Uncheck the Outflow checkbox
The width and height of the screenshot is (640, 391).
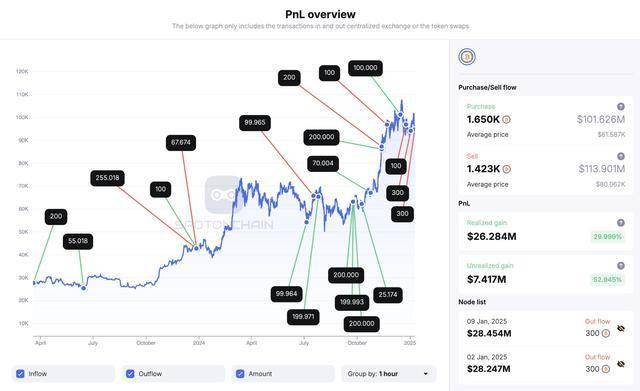[130, 373]
